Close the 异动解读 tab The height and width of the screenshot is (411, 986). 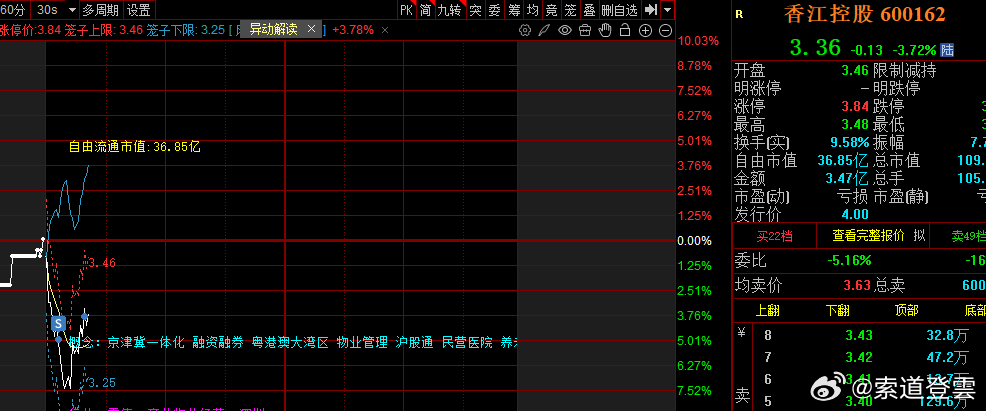[x=311, y=29]
